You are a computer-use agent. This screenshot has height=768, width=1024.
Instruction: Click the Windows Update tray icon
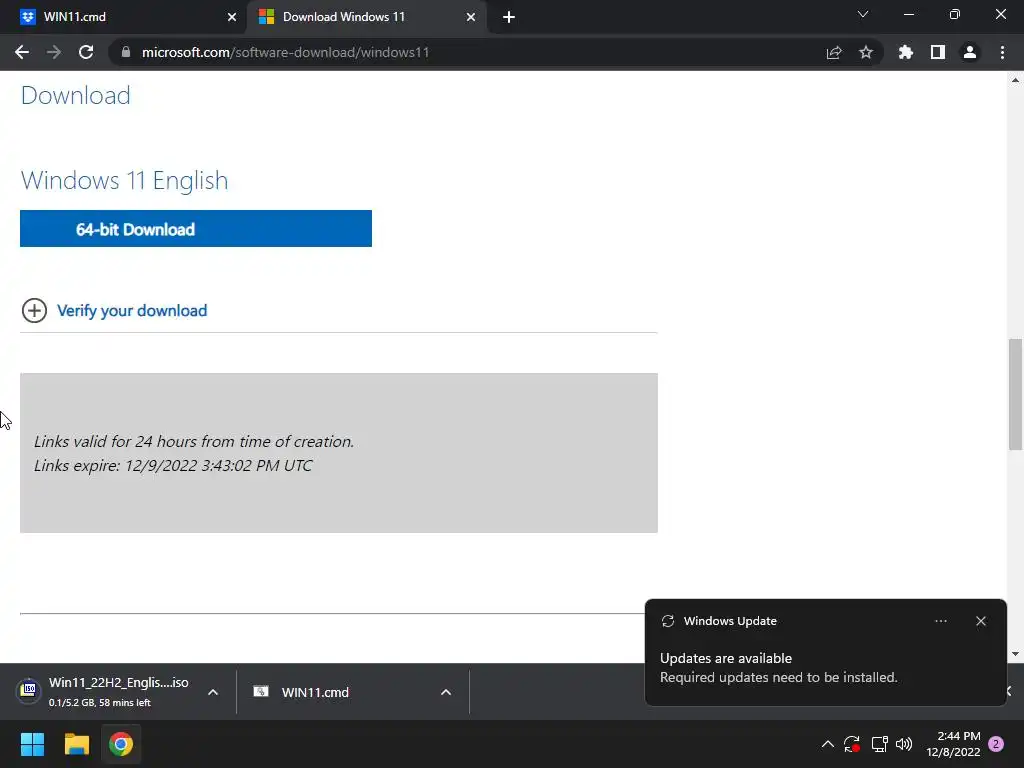[852, 744]
